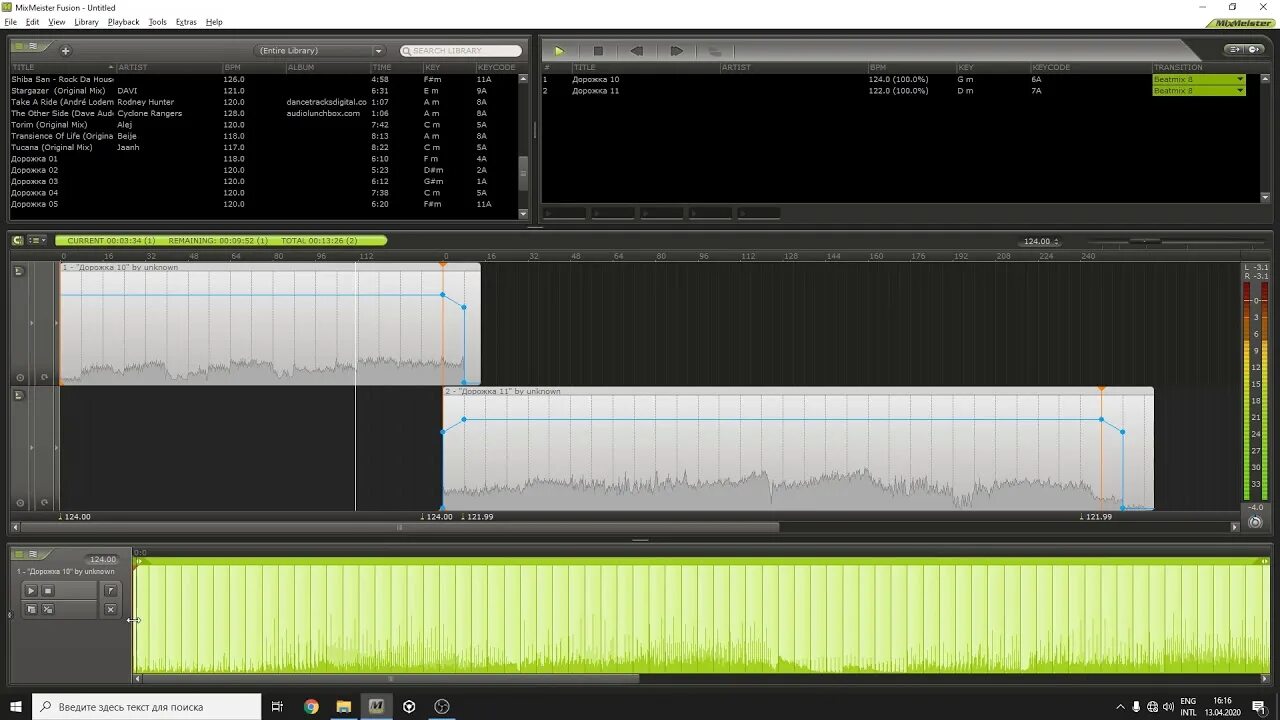Open the Tools menu

pos(158,22)
